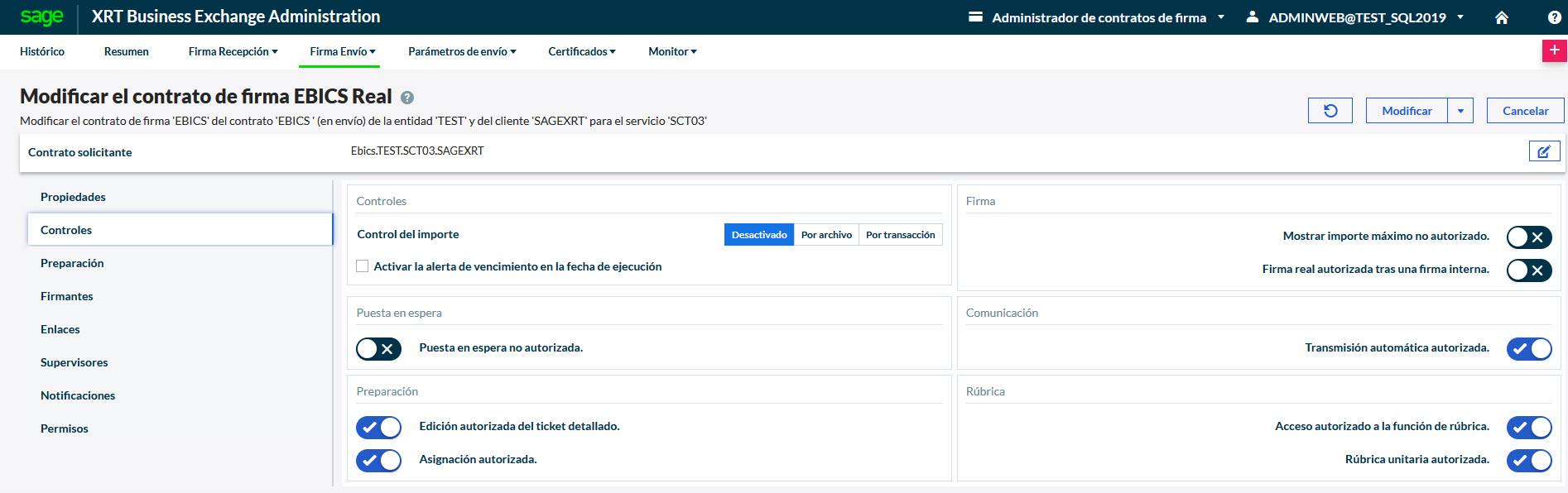Expand the Certificados menu

click(x=581, y=51)
